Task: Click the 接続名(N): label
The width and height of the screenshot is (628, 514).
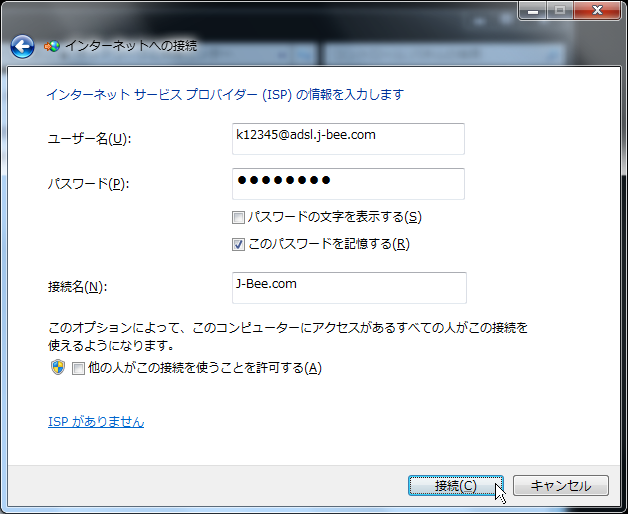Action: pyautogui.click(x=78, y=287)
